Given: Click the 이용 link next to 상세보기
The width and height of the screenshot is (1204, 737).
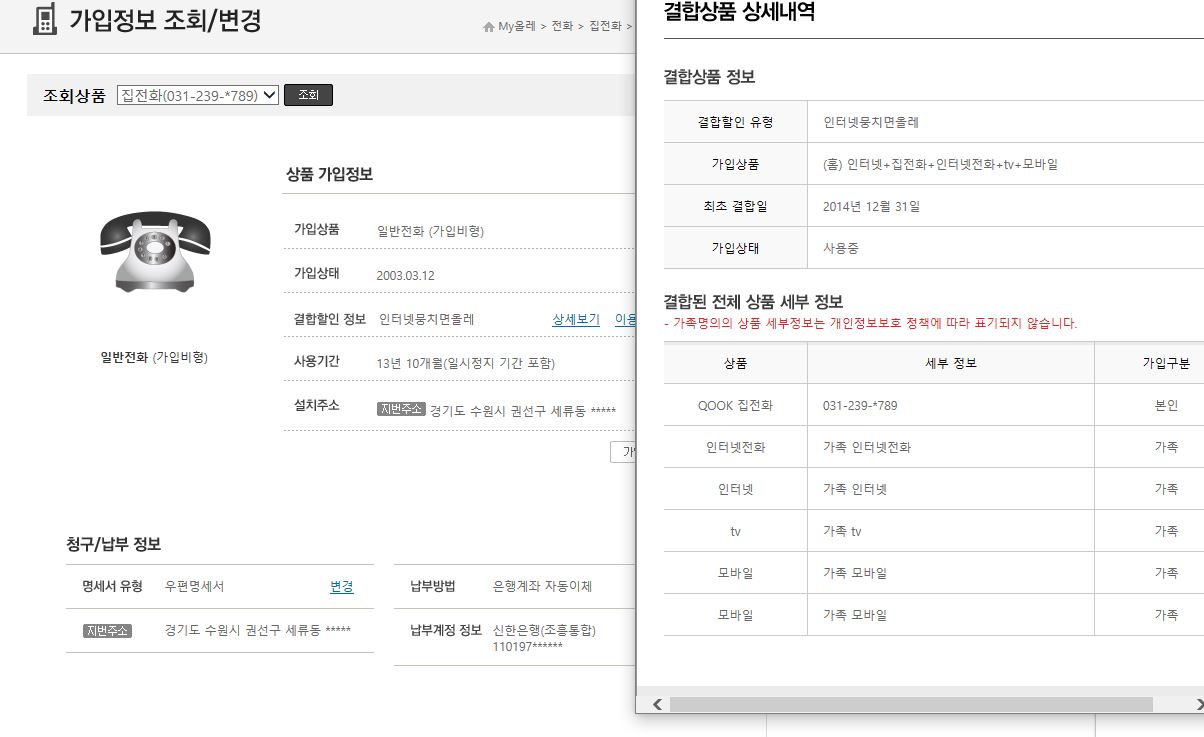Looking at the screenshot, I should tap(625, 320).
